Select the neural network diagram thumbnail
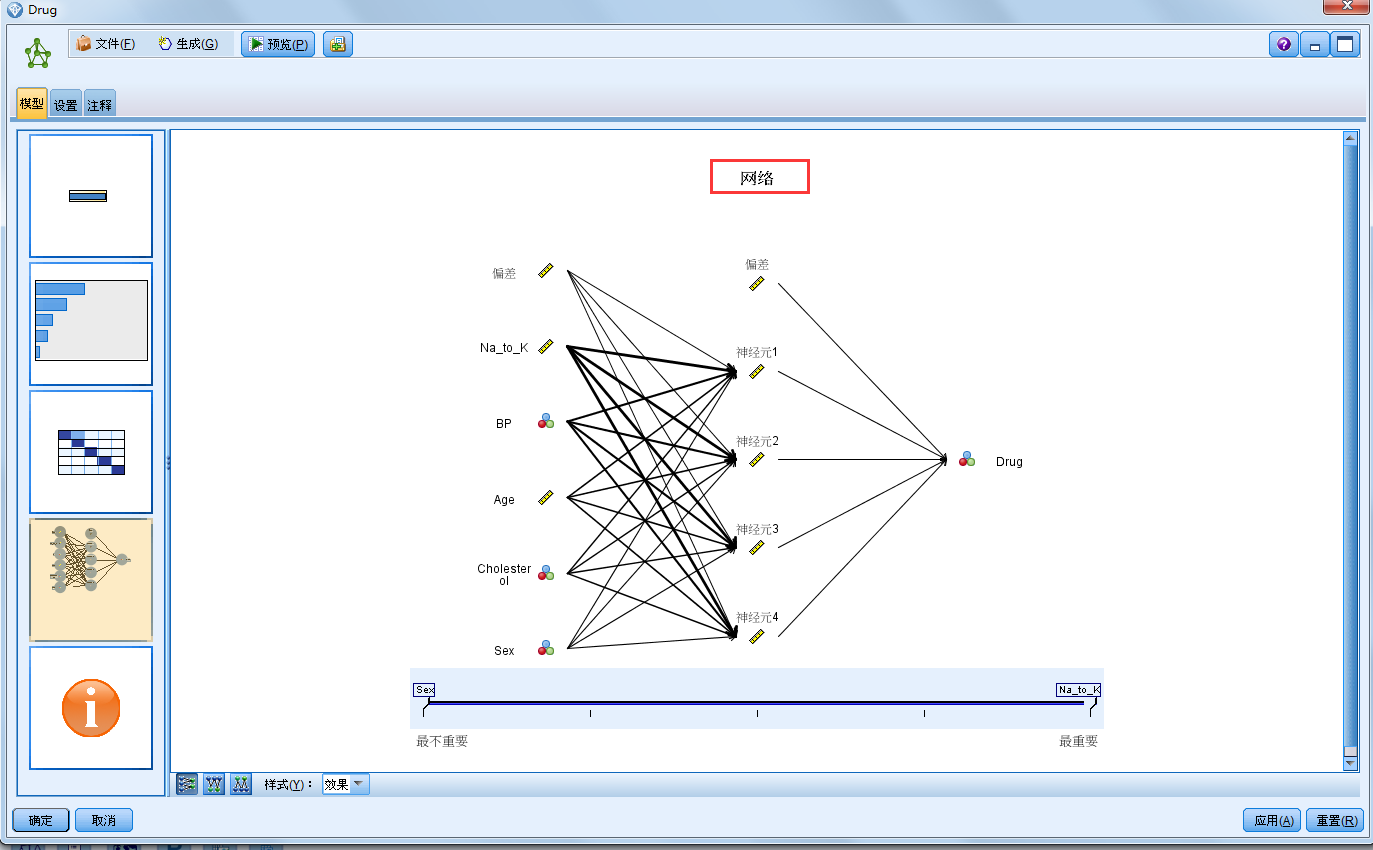 coord(91,579)
